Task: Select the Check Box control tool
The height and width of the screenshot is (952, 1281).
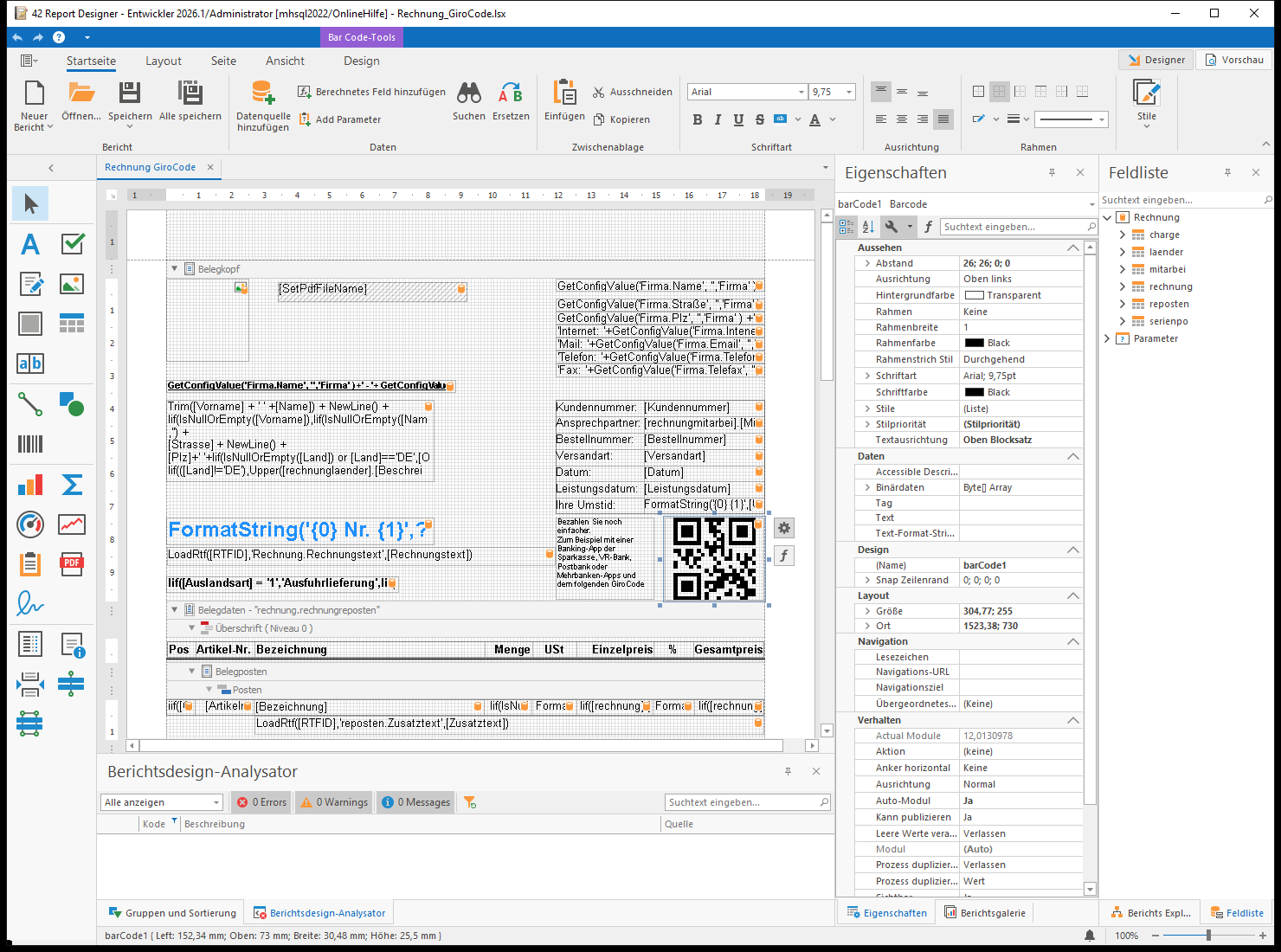Action: point(72,244)
